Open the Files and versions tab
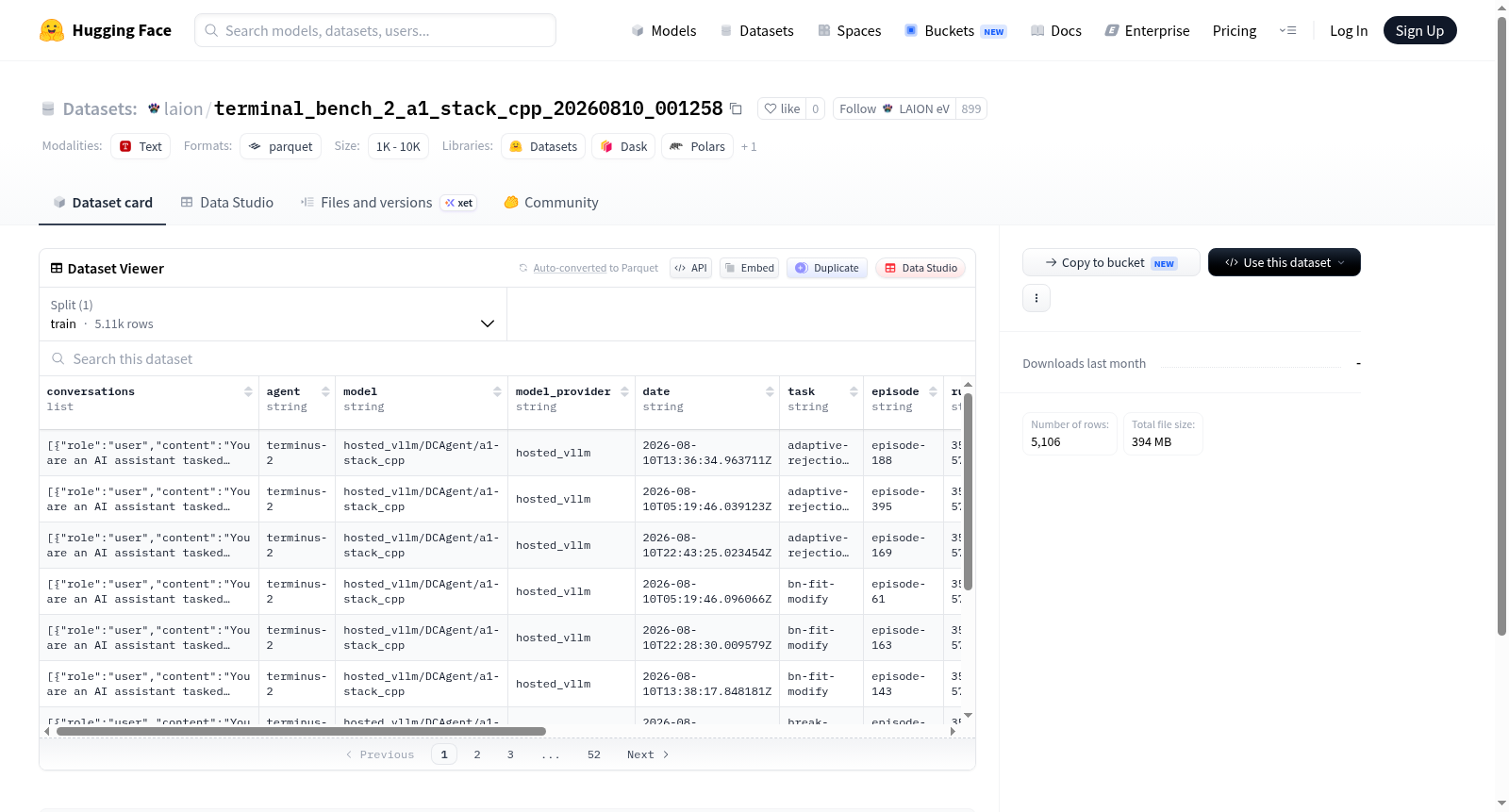 pos(389,202)
